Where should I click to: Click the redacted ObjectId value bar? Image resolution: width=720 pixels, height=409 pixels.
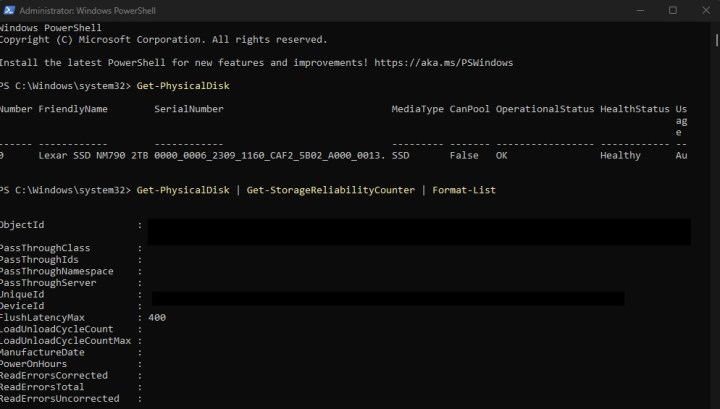point(419,231)
